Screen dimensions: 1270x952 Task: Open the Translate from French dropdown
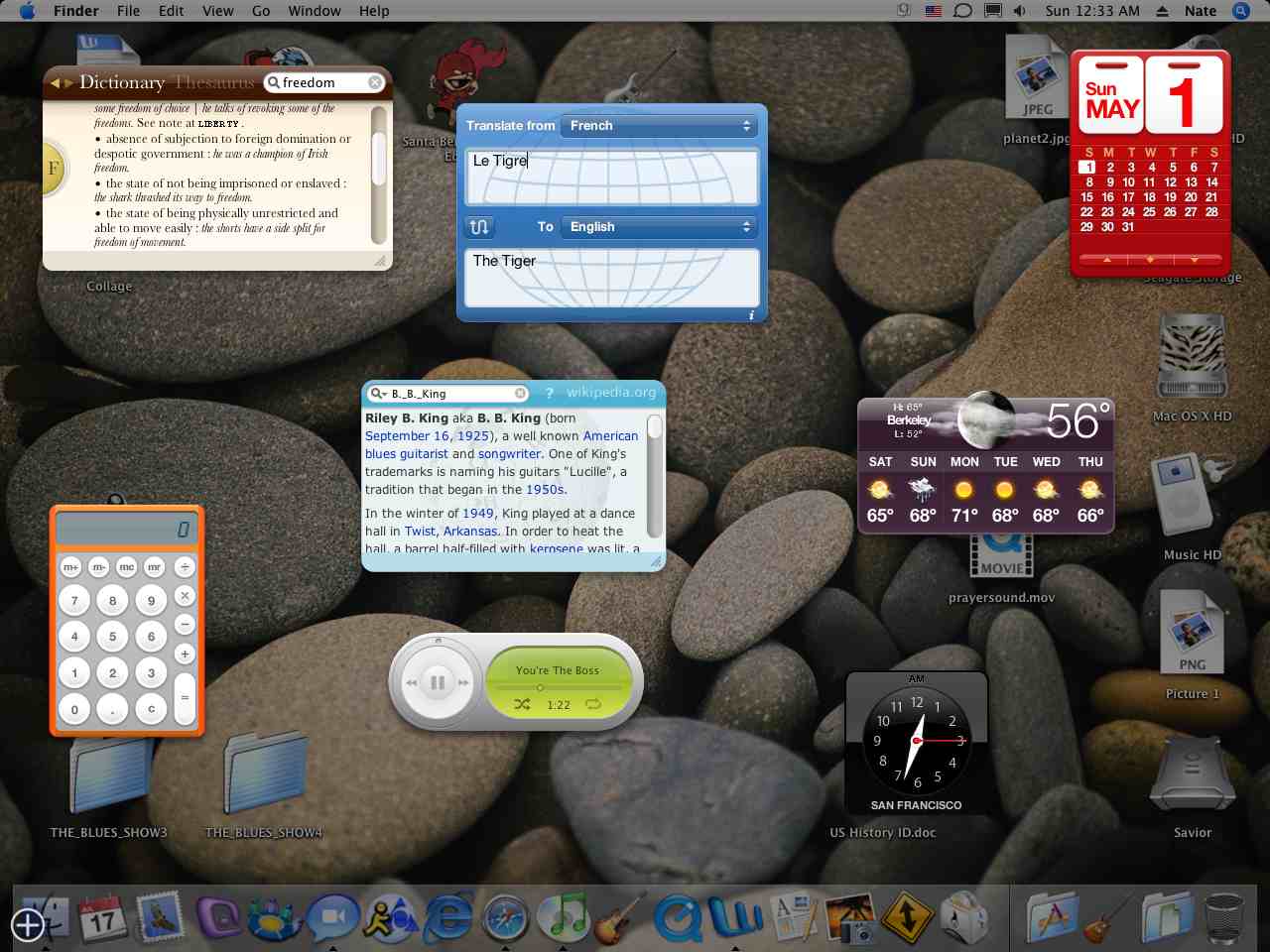[x=660, y=126]
